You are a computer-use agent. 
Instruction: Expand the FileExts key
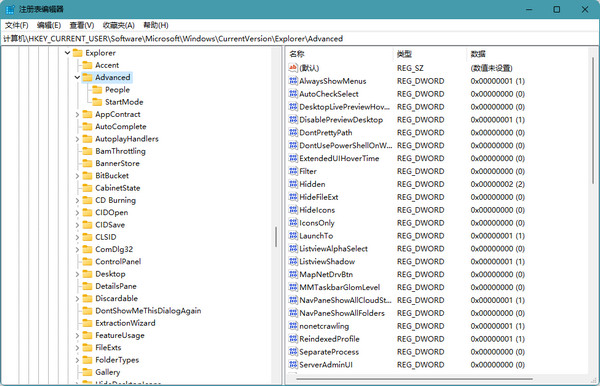coord(77,348)
